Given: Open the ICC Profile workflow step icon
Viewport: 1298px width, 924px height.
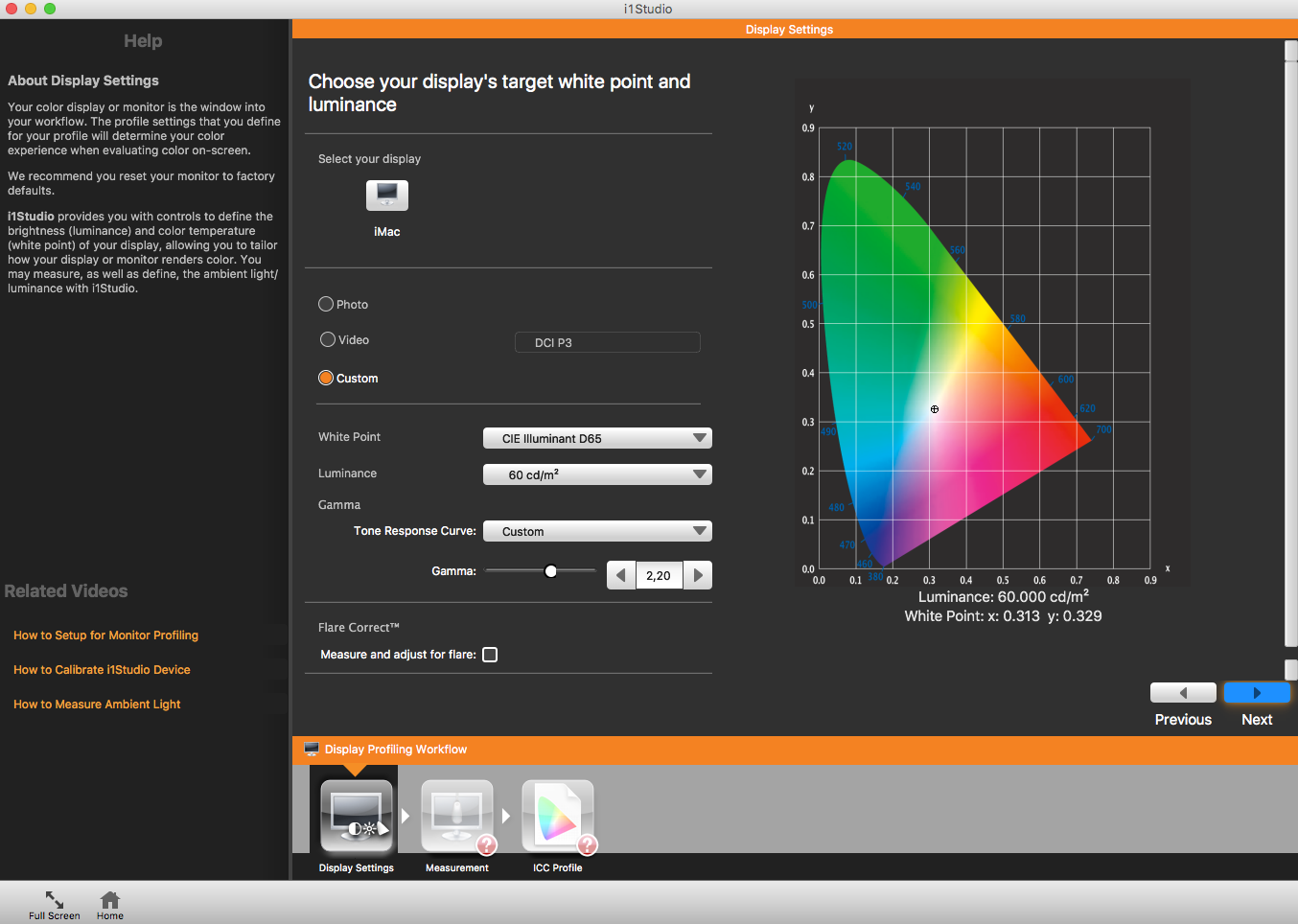Looking at the screenshot, I should pos(558,816).
